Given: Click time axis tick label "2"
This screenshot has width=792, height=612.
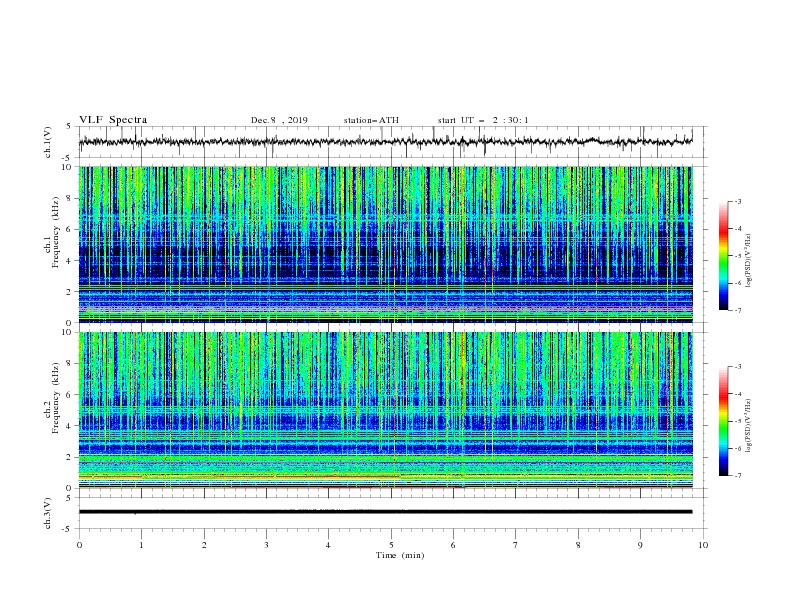Looking at the screenshot, I should (204, 545).
